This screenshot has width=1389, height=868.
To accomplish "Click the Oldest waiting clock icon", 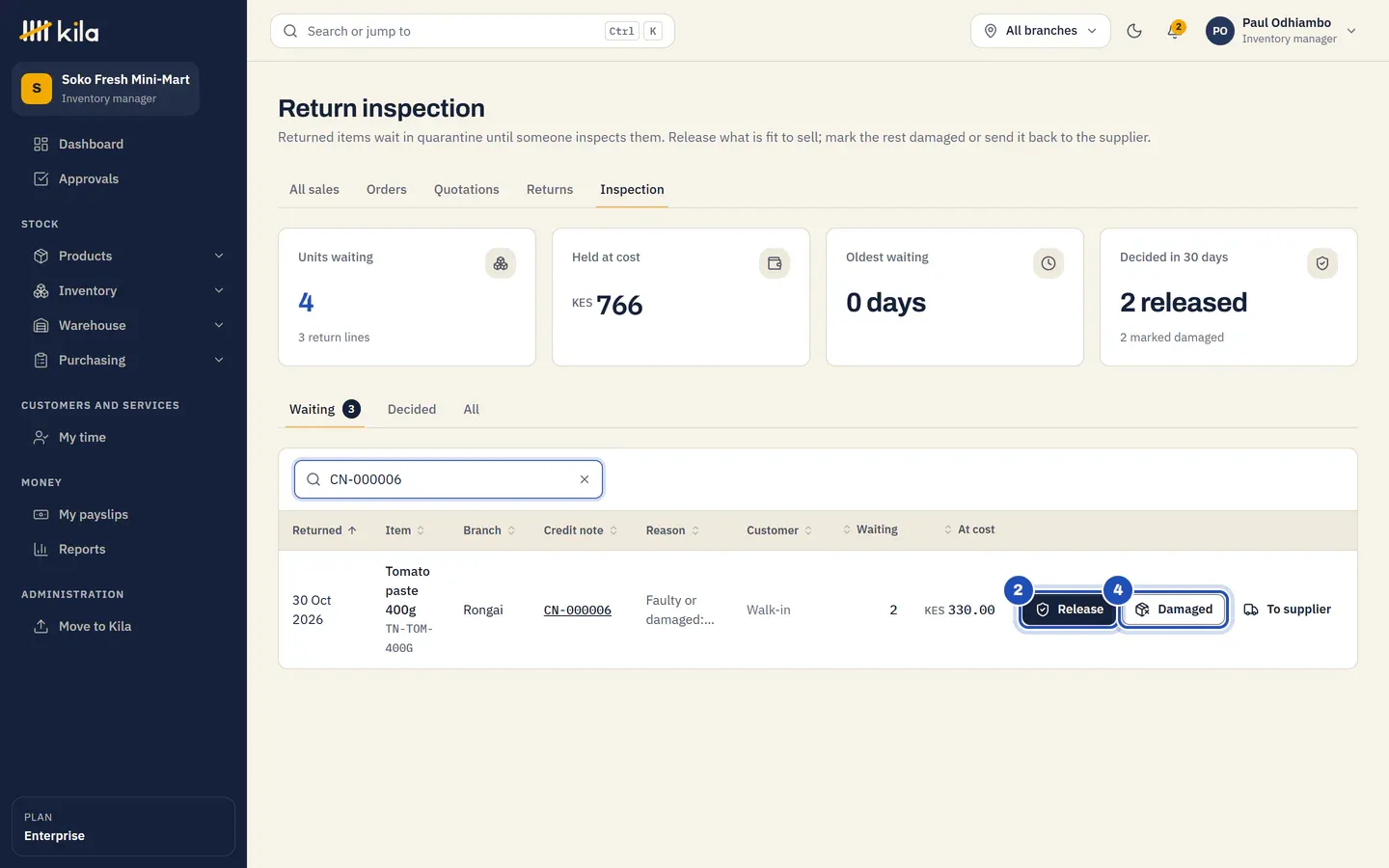I will point(1049,263).
